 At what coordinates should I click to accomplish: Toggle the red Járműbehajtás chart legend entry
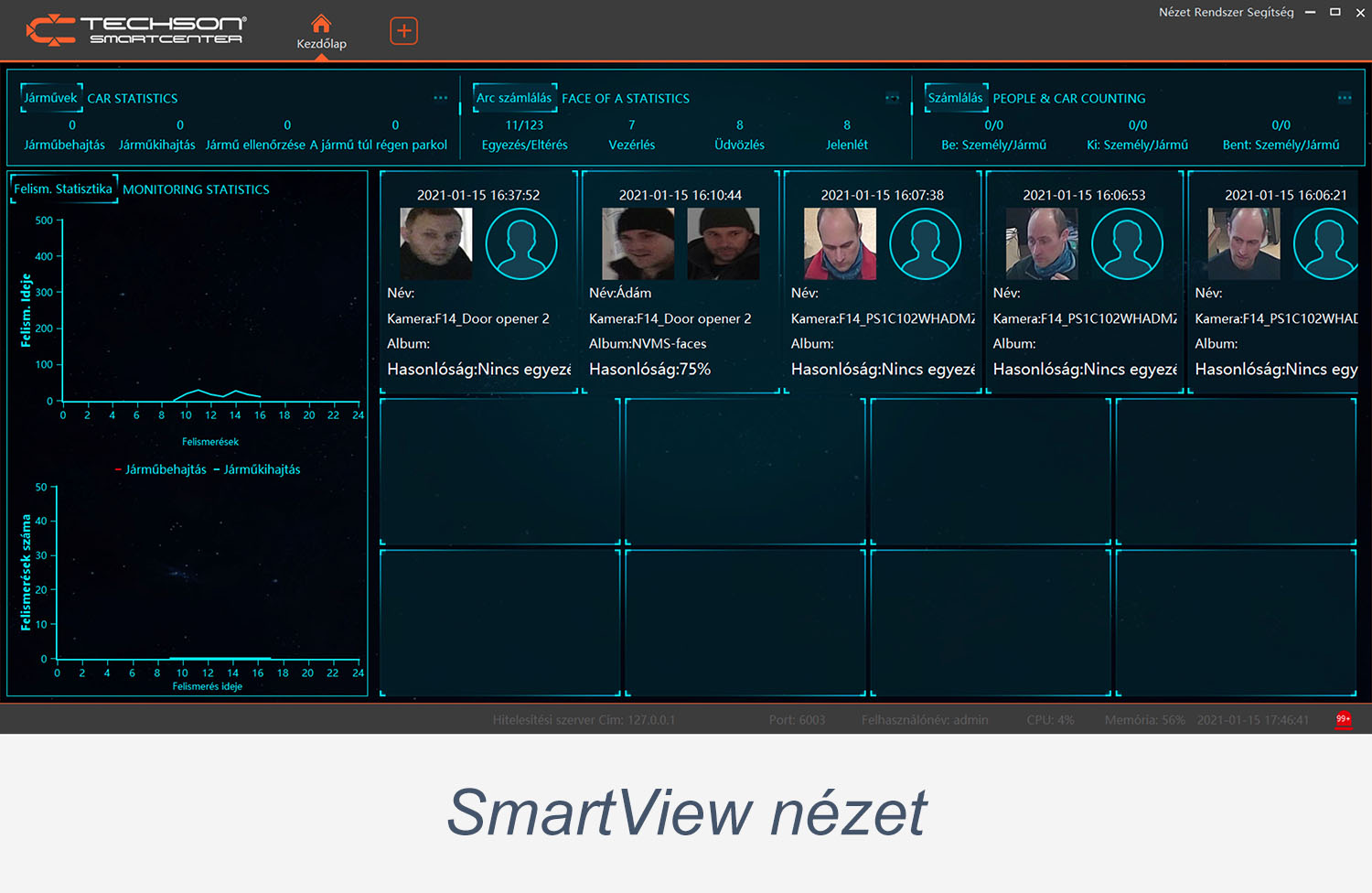[161, 469]
